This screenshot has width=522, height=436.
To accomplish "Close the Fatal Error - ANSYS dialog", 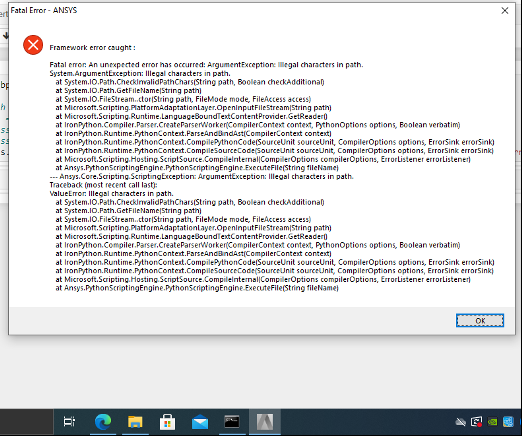I will [x=505, y=11].
